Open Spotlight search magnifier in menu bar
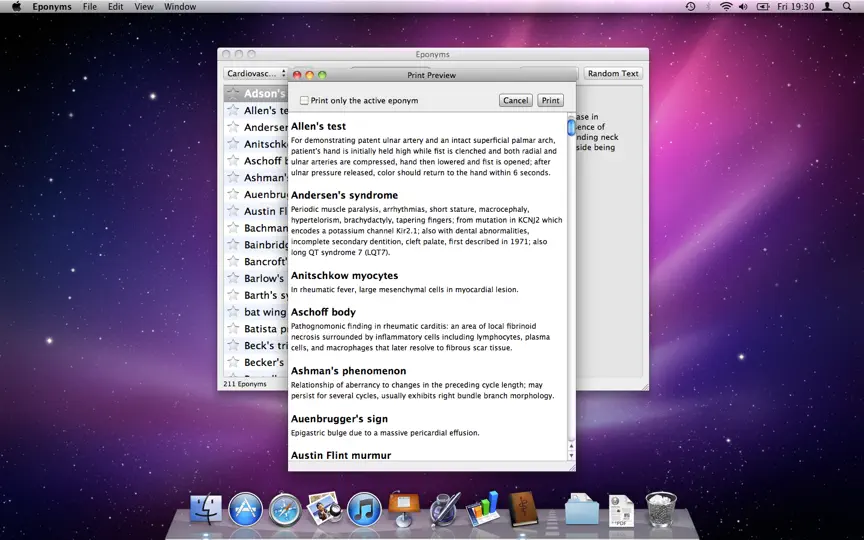Screen dimensions: 864x540 (x=847, y=7)
